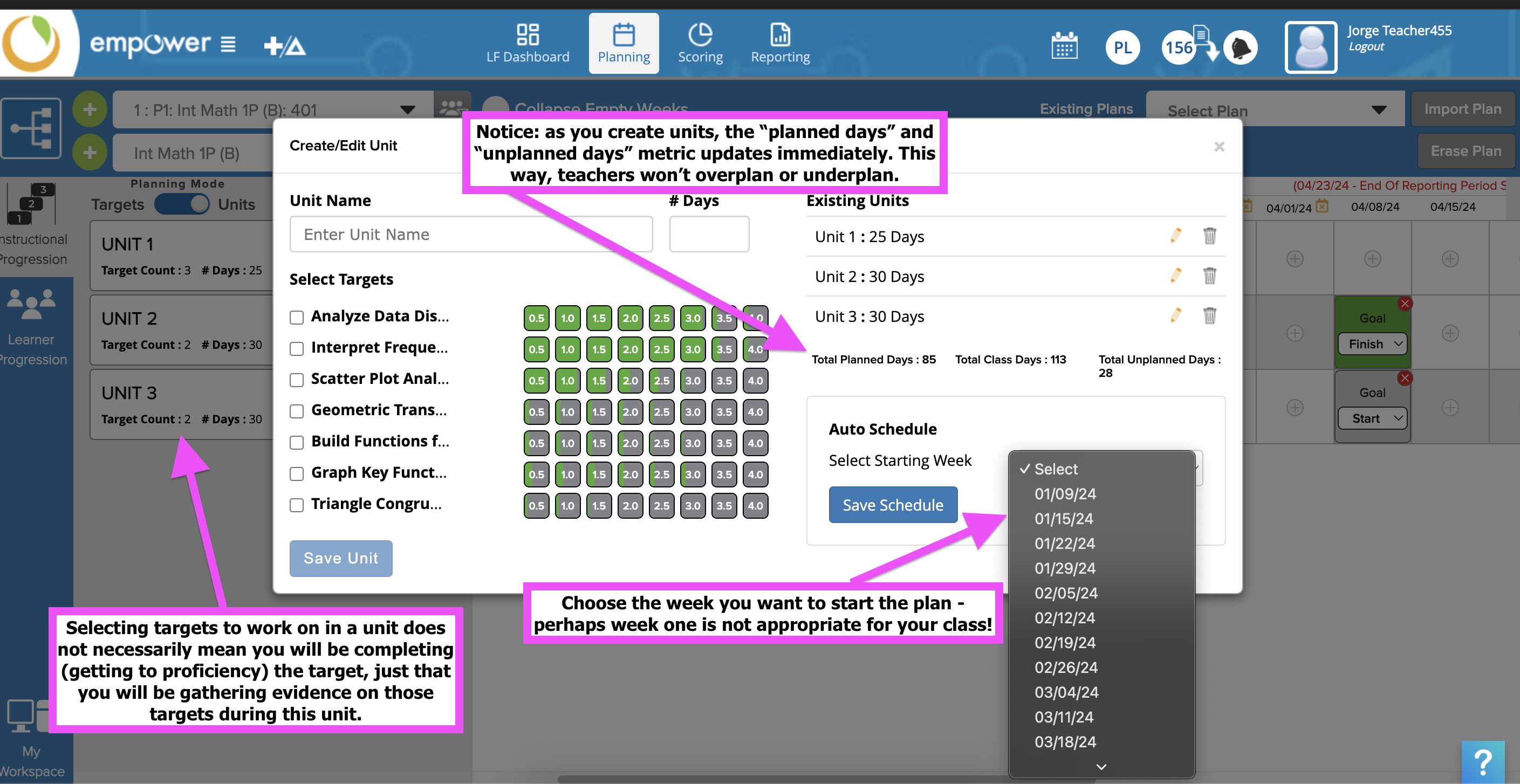Click the Enter Unit Name field
1520x784 pixels.
[471, 235]
